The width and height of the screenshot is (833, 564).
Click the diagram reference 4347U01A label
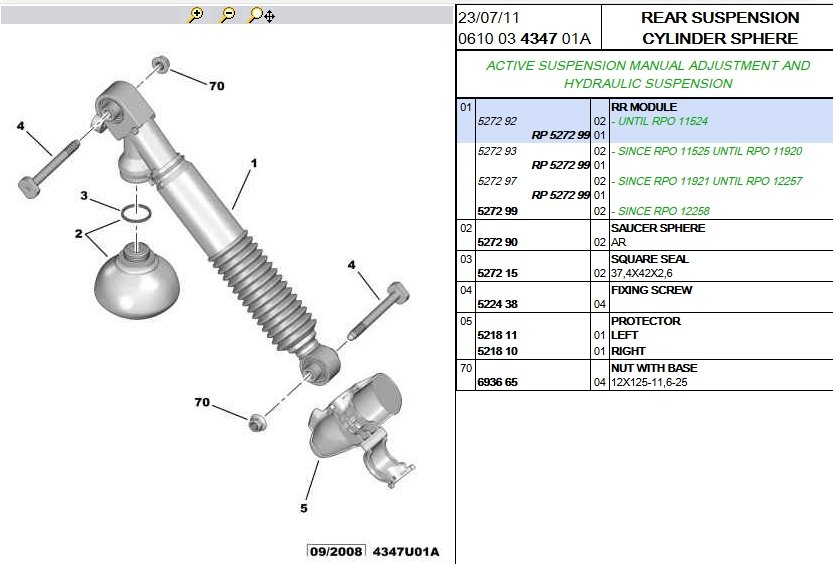coord(406,551)
